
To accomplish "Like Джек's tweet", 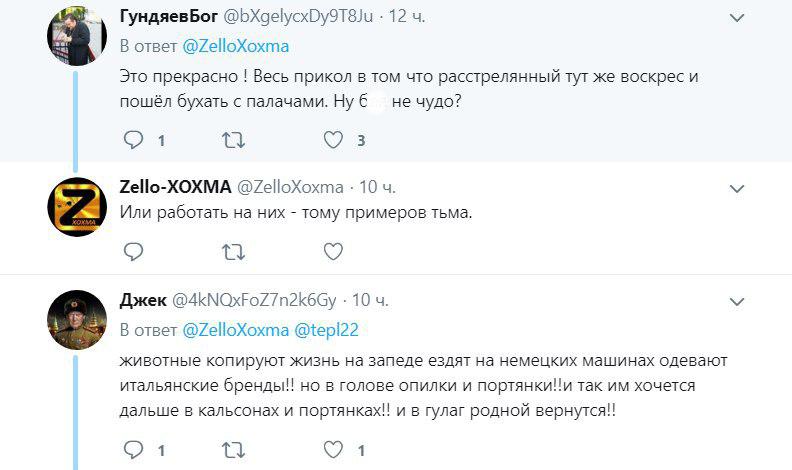I will (x=334, y=450).
